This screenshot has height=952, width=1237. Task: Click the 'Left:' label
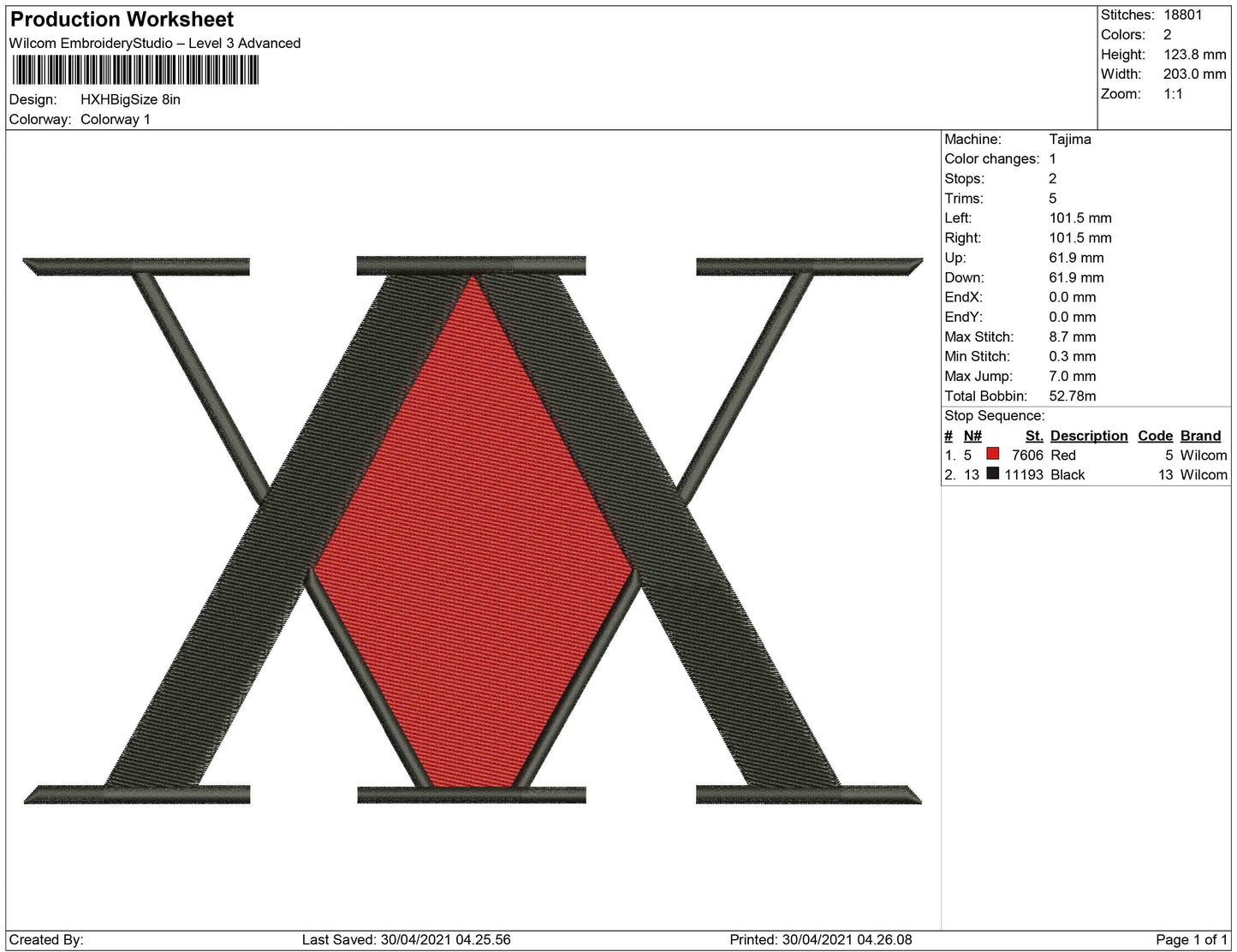958,217
